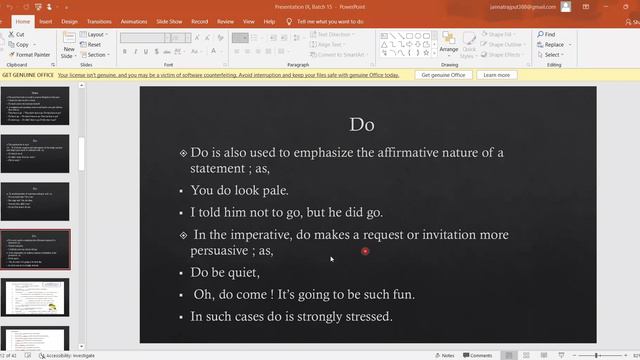Select the right arrow block shape
Viewport: 640px width, 360px height.
409,44
